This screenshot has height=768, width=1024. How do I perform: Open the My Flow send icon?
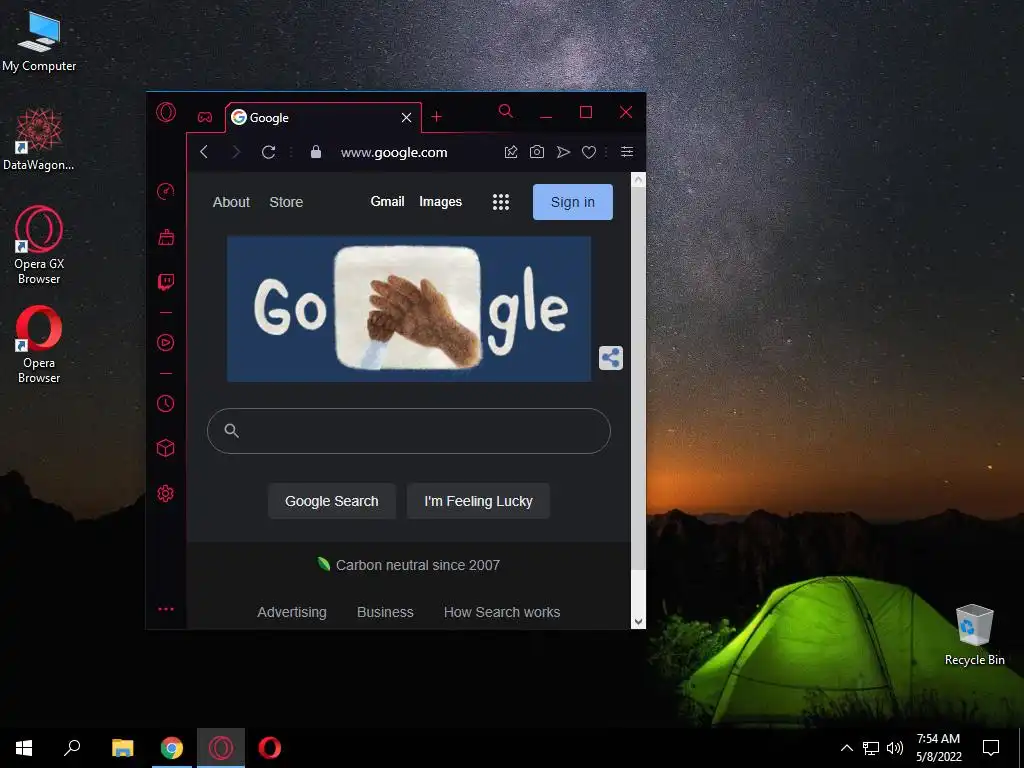563,152
